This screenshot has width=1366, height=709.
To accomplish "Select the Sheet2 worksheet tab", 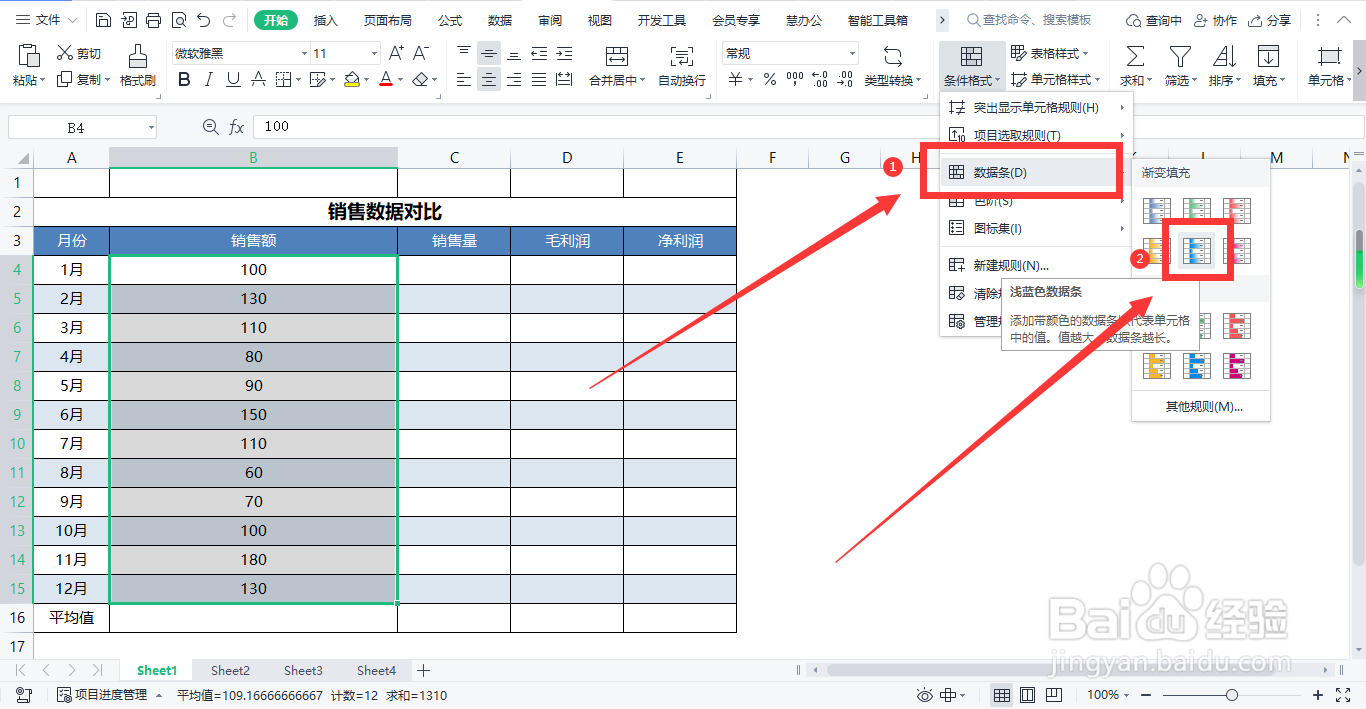I will click(x=229, y=670).
